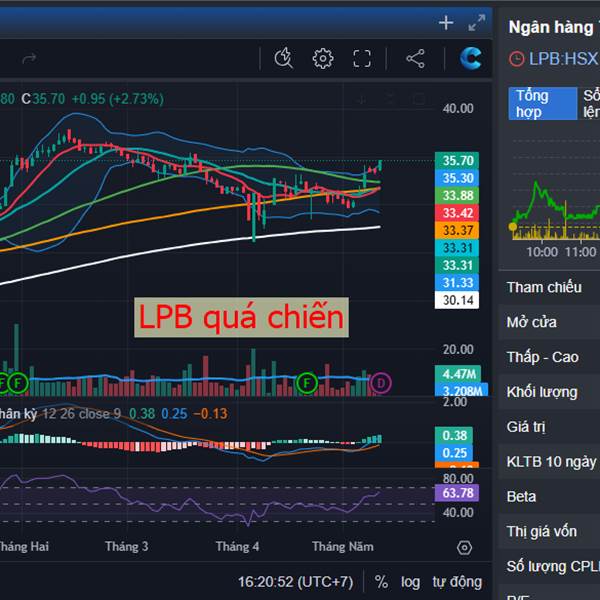Toggle tự động auto scale

click(457, 582)
